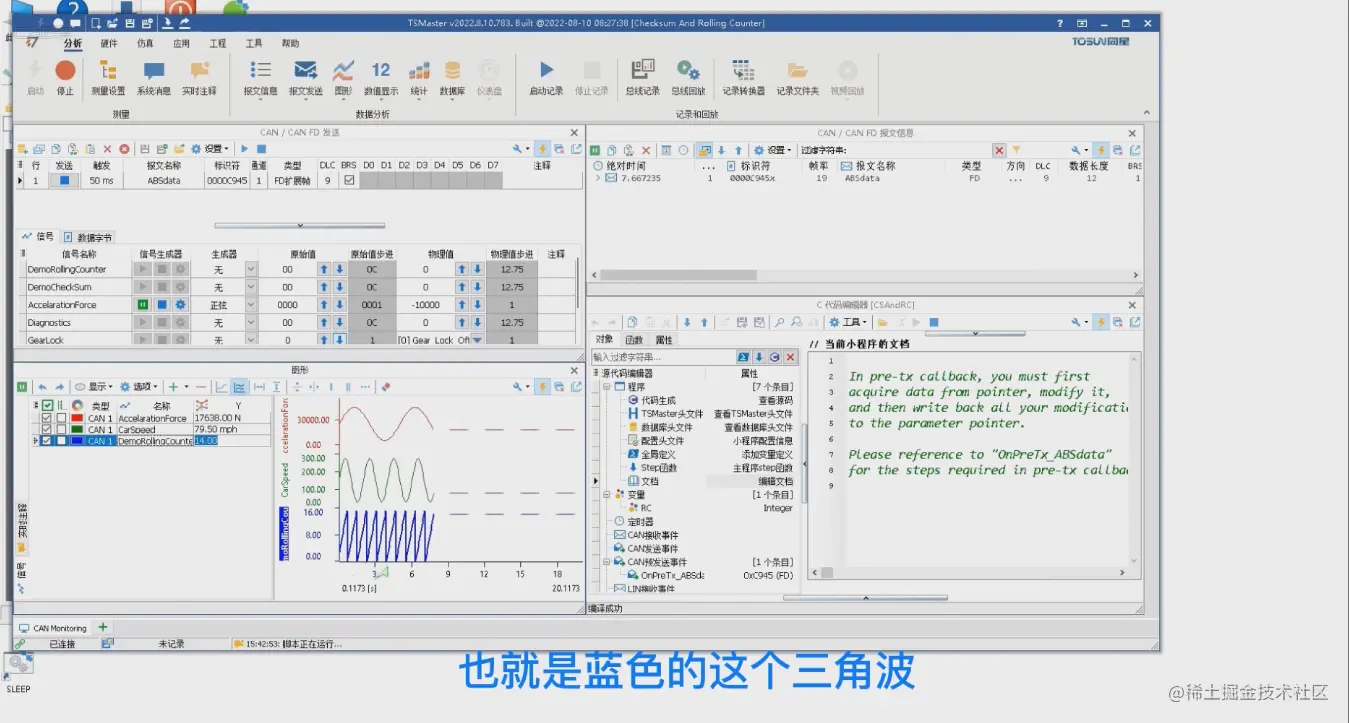Screen dimensions: 1349x723
Task: Collapse the 变量 tree node
Action: (x=606, y=494)
